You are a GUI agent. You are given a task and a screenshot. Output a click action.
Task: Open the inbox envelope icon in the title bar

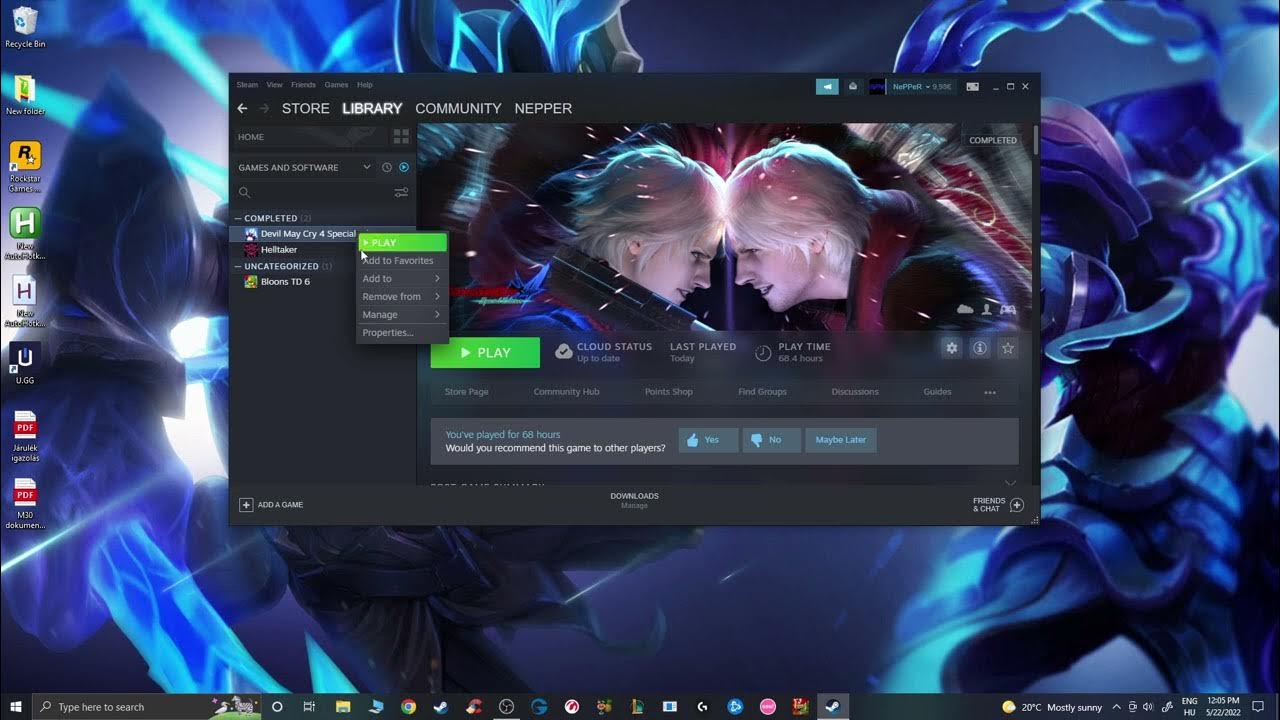tap(852, 87)
